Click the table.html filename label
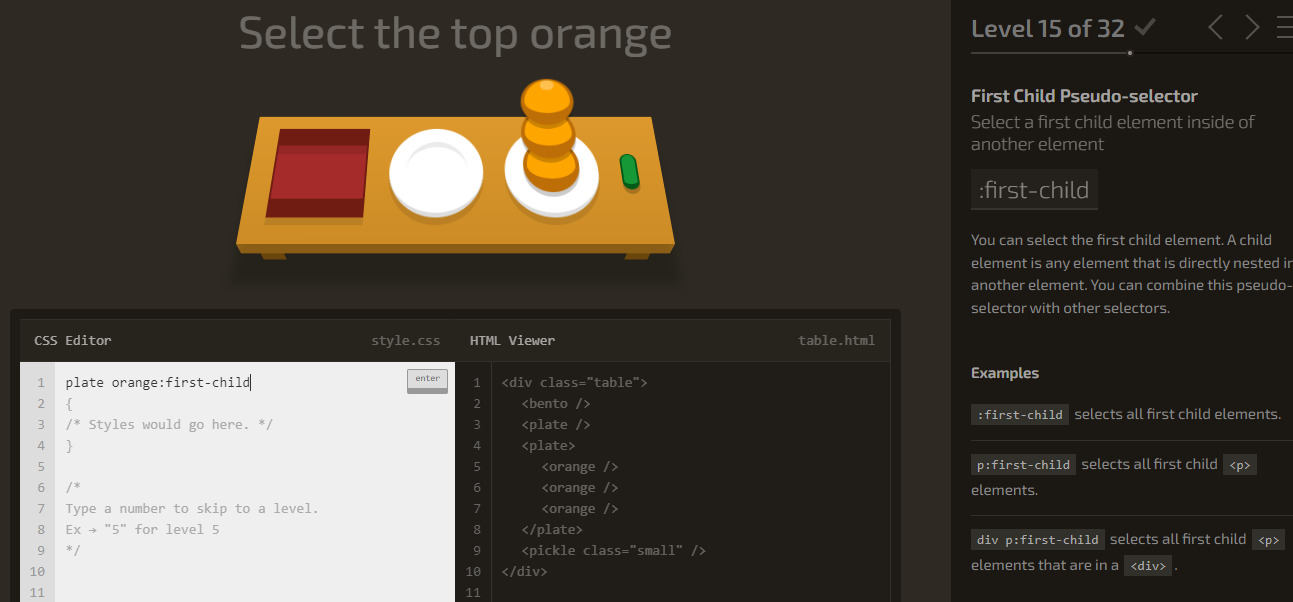This screenshot has height=602, width=1293. 836,340
